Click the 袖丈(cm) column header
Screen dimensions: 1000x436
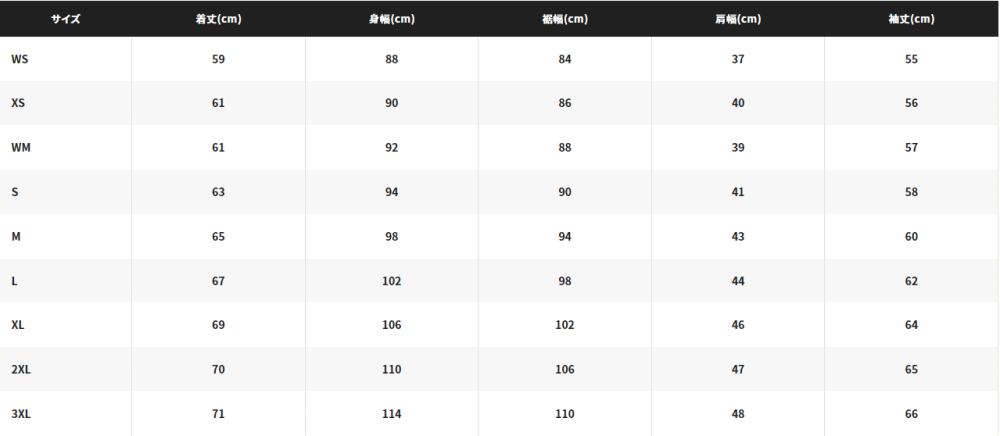coord(911,19)
